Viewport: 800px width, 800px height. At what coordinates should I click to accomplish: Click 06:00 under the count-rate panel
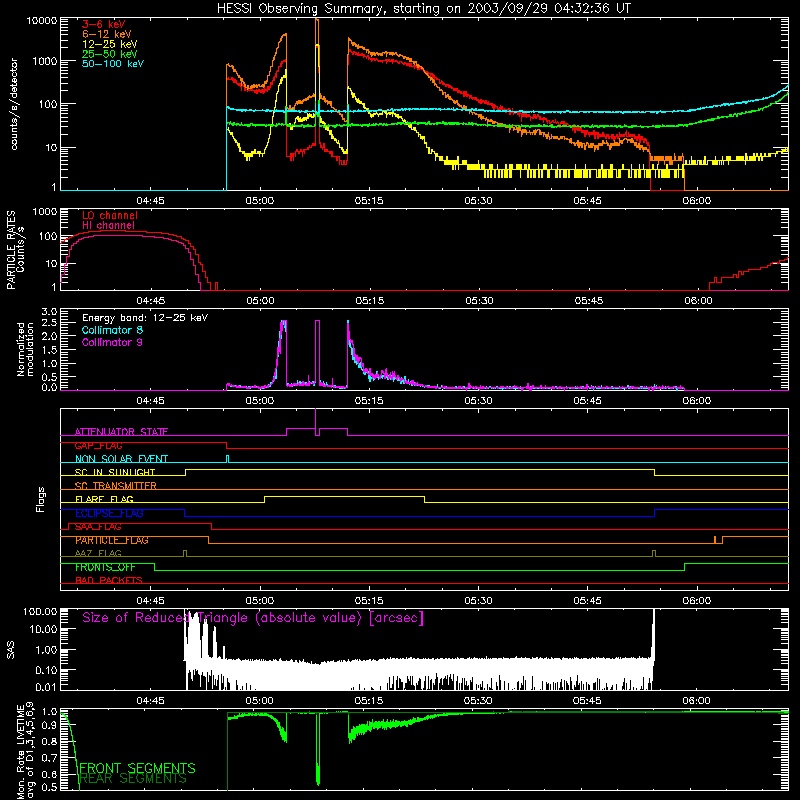[x=696, y=201]
